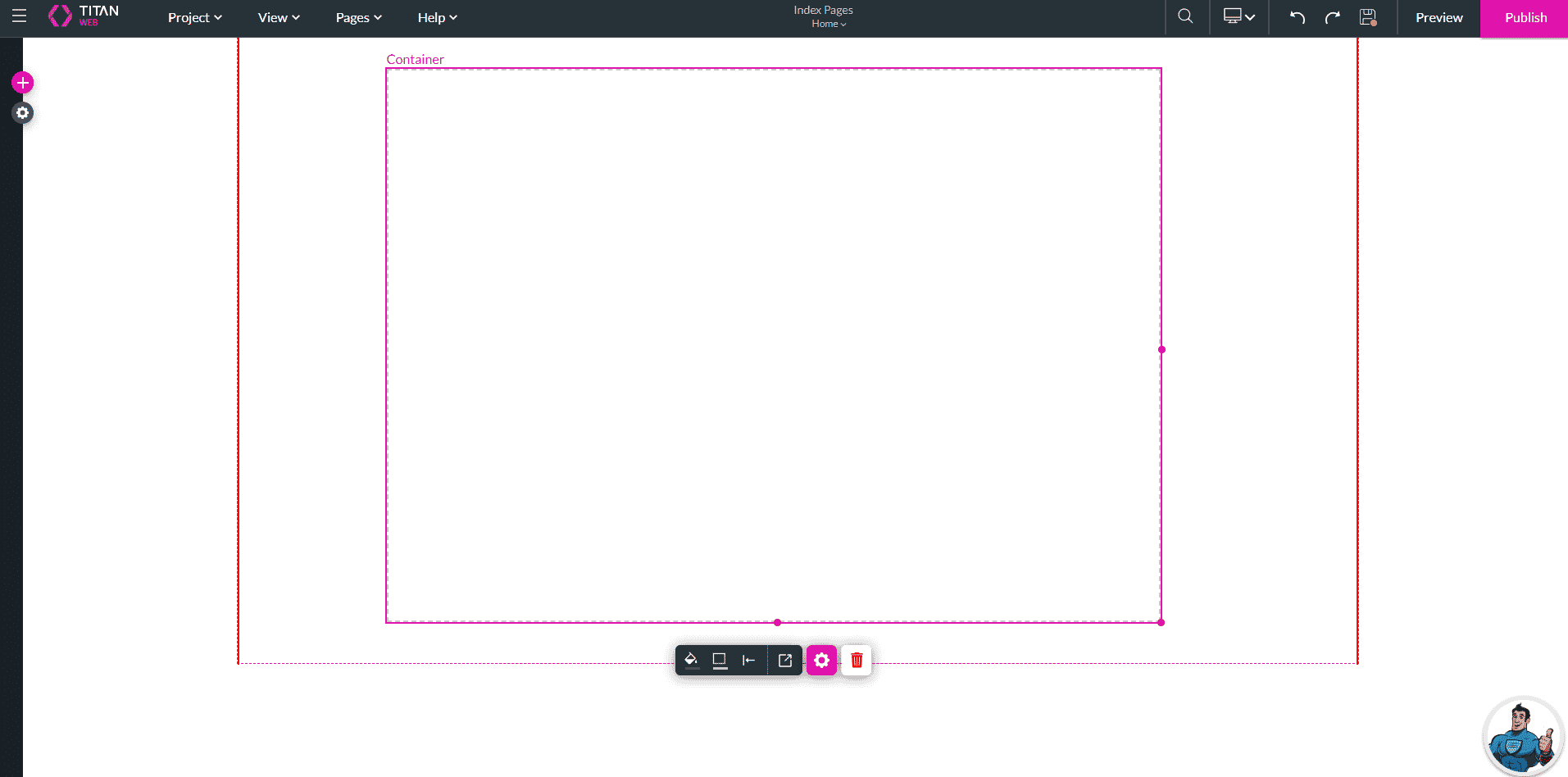Open the search magnifier tool
This screenshot has width=1568, height=777.
click(x=1185, y=17)
